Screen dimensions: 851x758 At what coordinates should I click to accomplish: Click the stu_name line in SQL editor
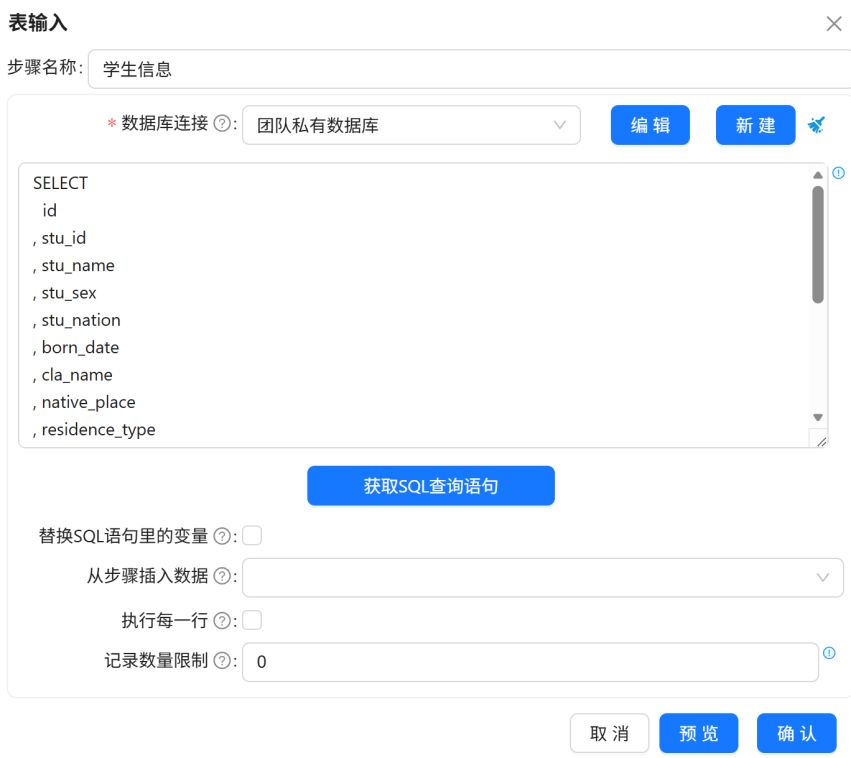tap(74, 265)
